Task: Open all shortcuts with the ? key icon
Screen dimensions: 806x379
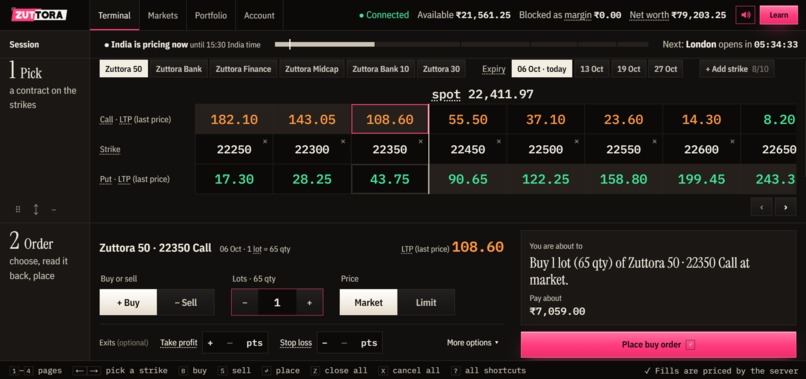Action: point(455,371)
